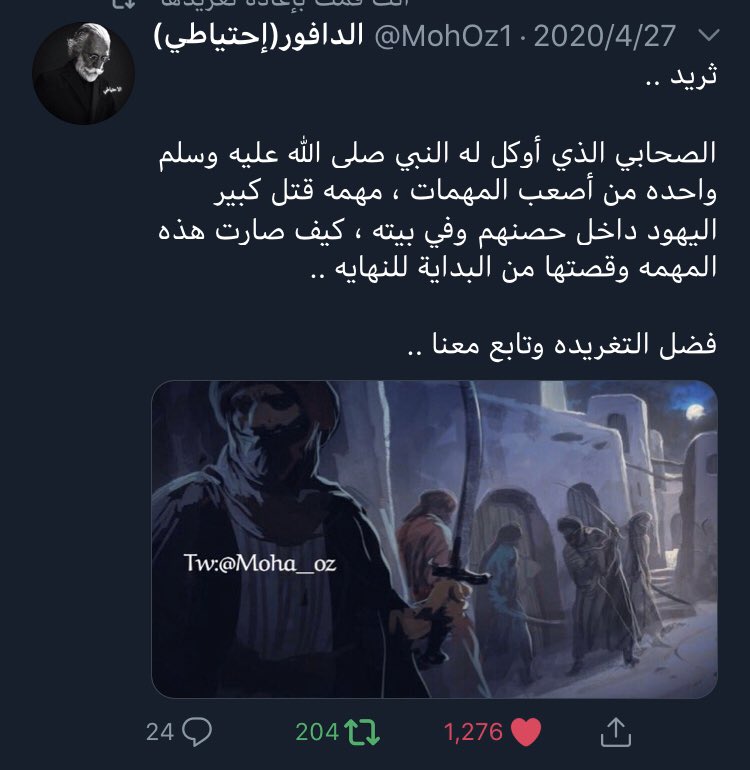Click the line فضل التغريده وتابع معنا
The height and width of the screenshot is (770, 750).
click(x=562, y=344)
